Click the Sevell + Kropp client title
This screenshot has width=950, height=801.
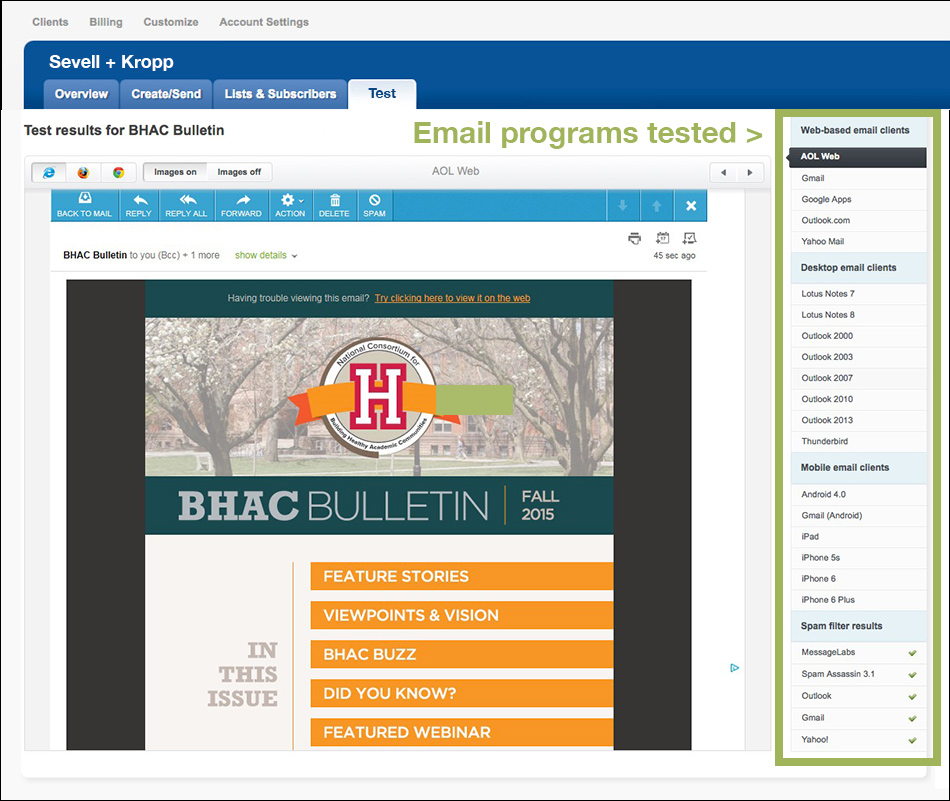click(111, 62)
